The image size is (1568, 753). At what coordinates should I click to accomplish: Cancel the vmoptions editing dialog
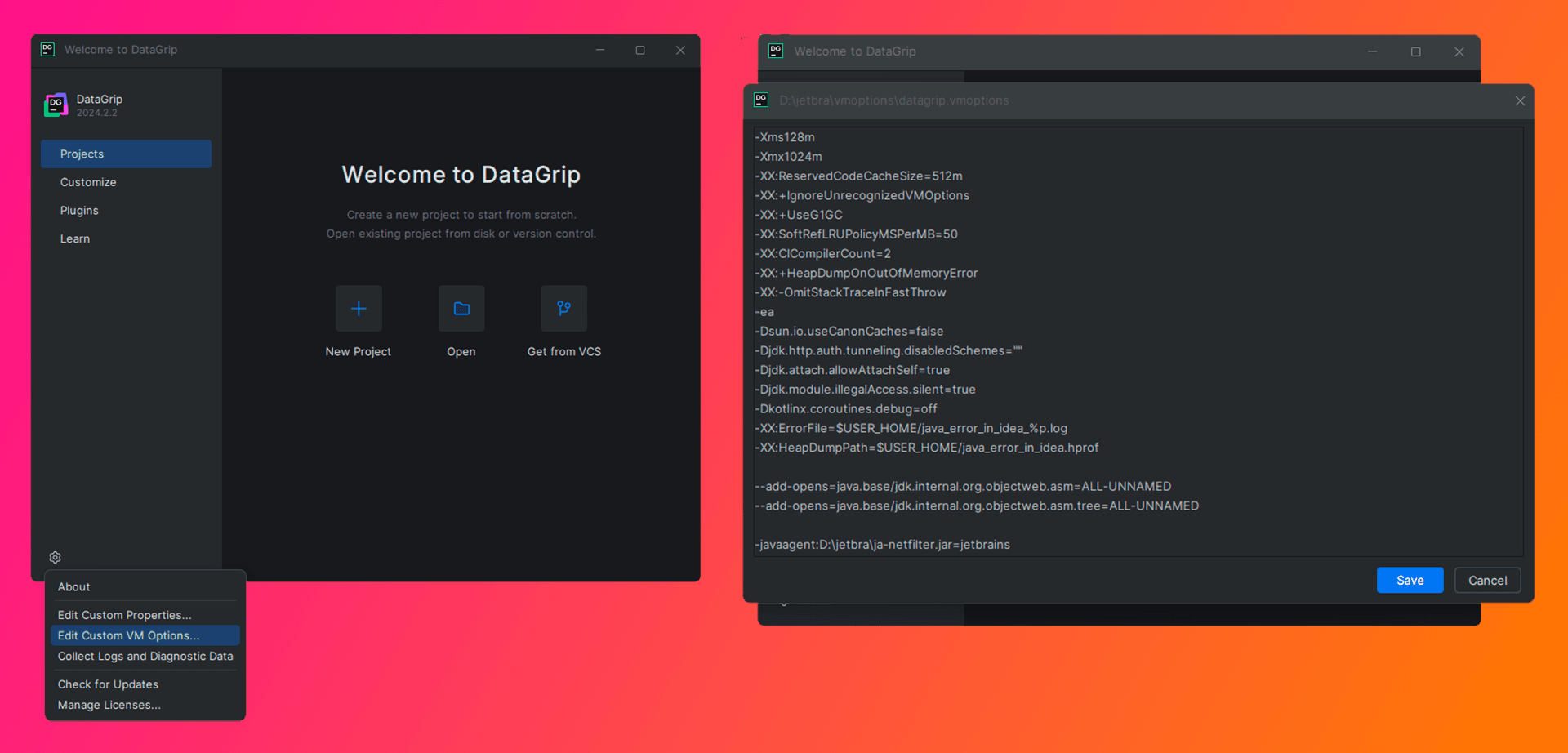click(x=1487, y=580)
